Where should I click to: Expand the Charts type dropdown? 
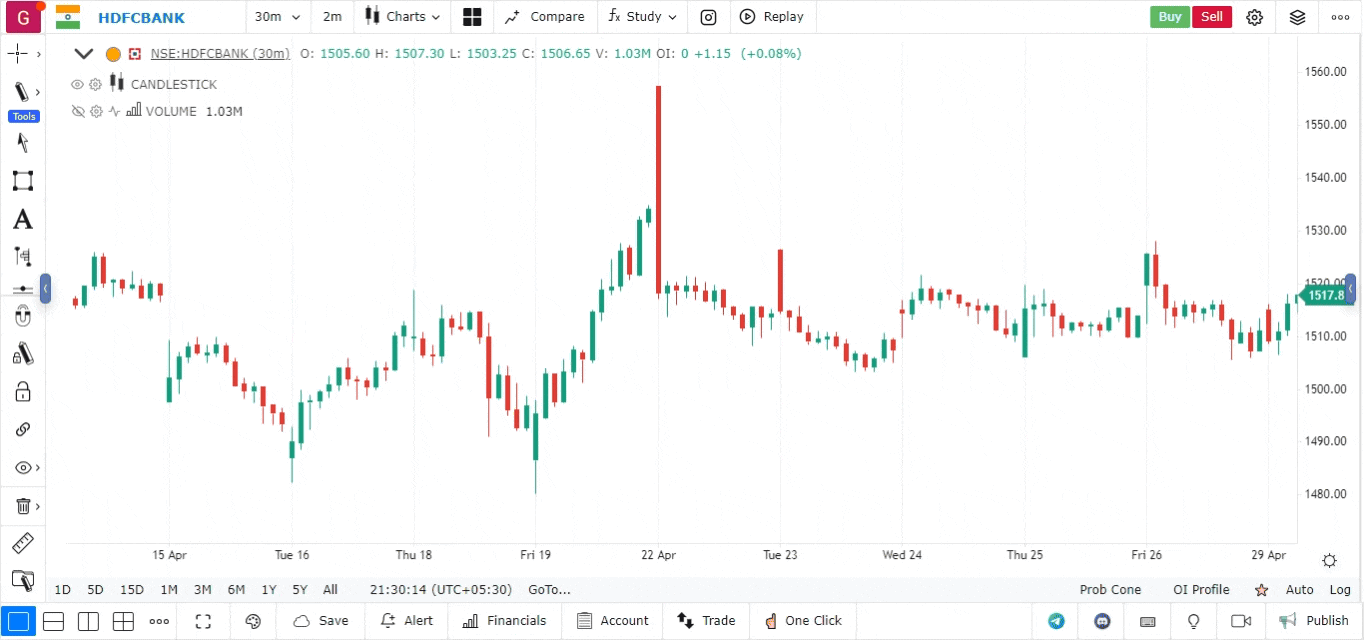pyautogui.click(x=402, y=17)
